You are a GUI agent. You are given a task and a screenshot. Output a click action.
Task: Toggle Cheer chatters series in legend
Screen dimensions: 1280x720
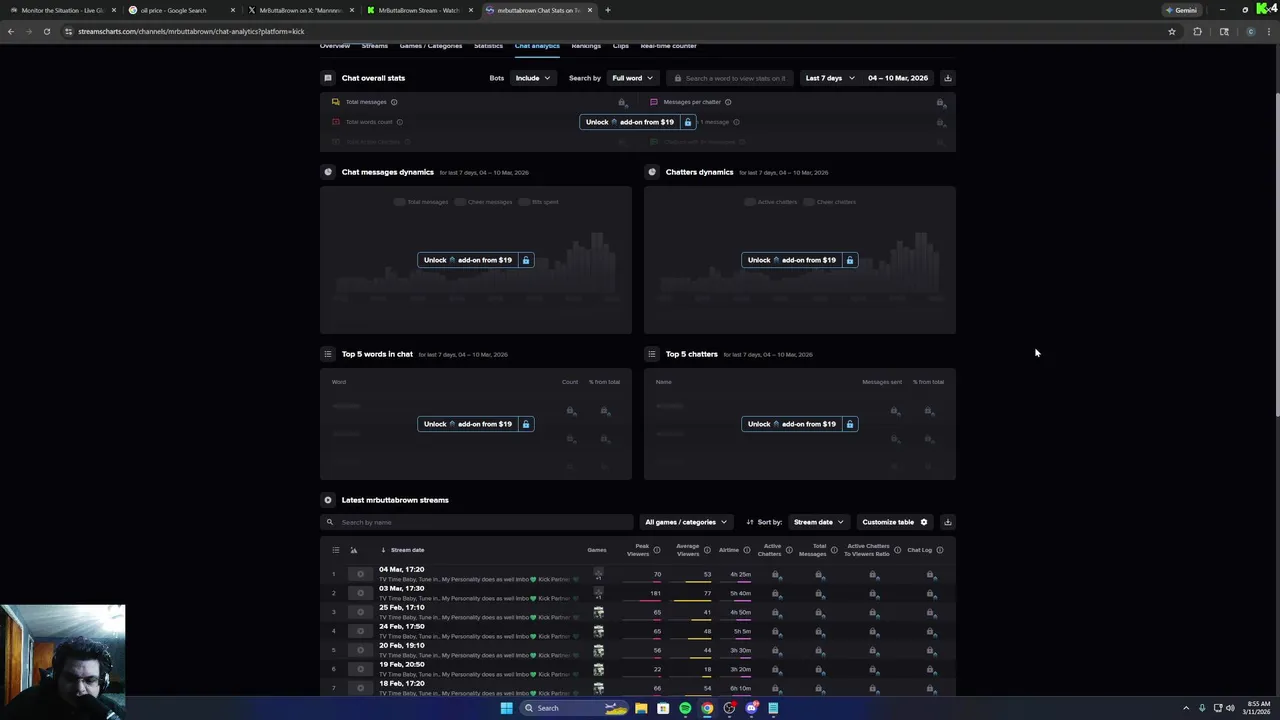tap(830, 202)
